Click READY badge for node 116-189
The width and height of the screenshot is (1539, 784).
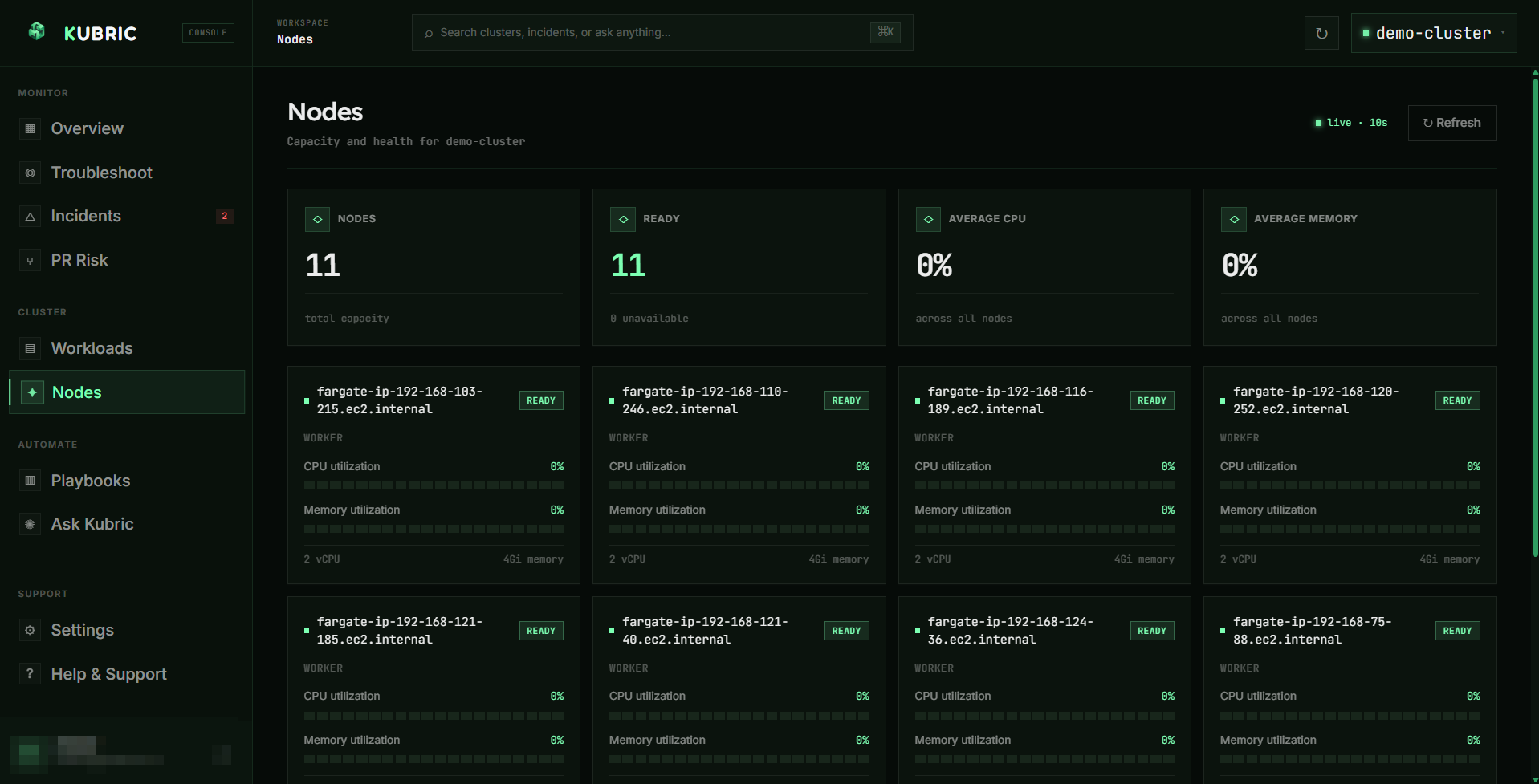click(1152, 400)
